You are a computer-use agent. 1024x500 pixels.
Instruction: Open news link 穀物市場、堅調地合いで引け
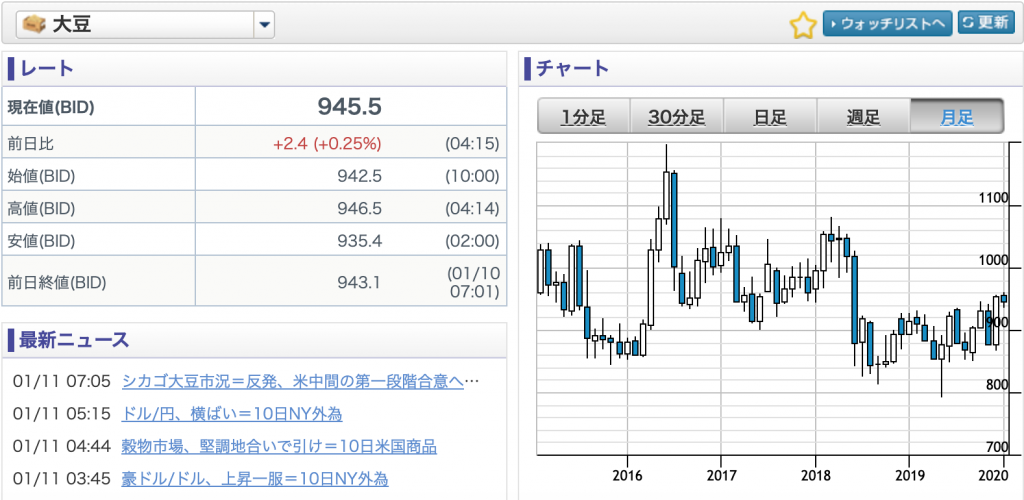pyautogui.click(x=279, y=446)
